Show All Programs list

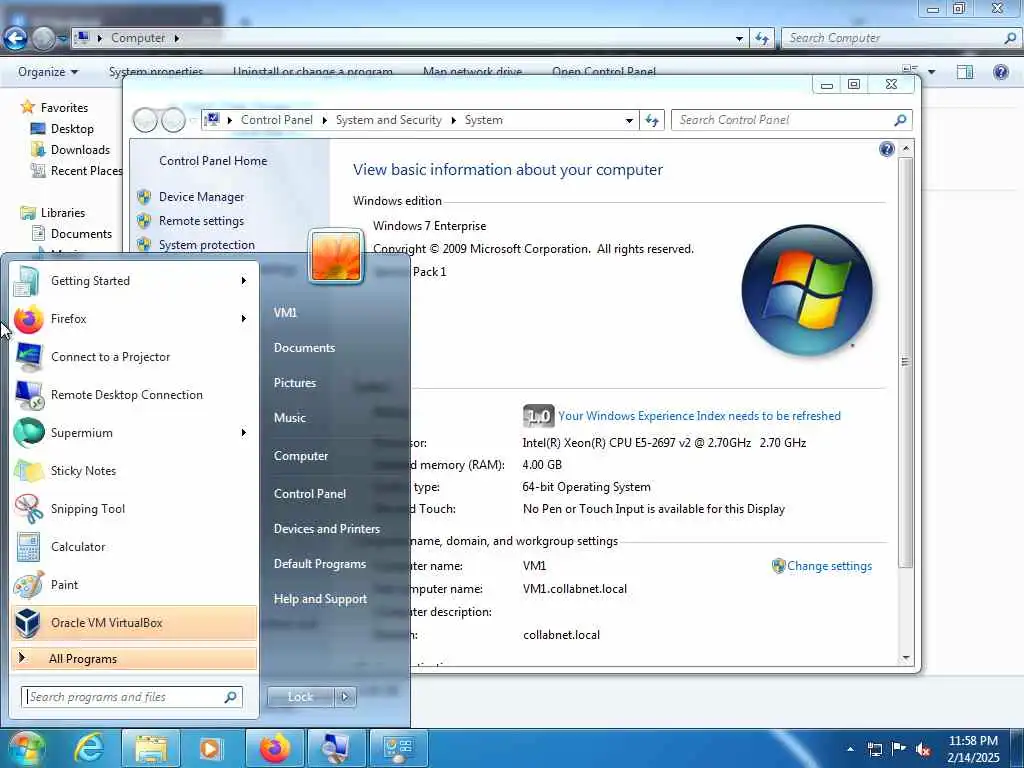pyautogui.click(x=134, y=658)
